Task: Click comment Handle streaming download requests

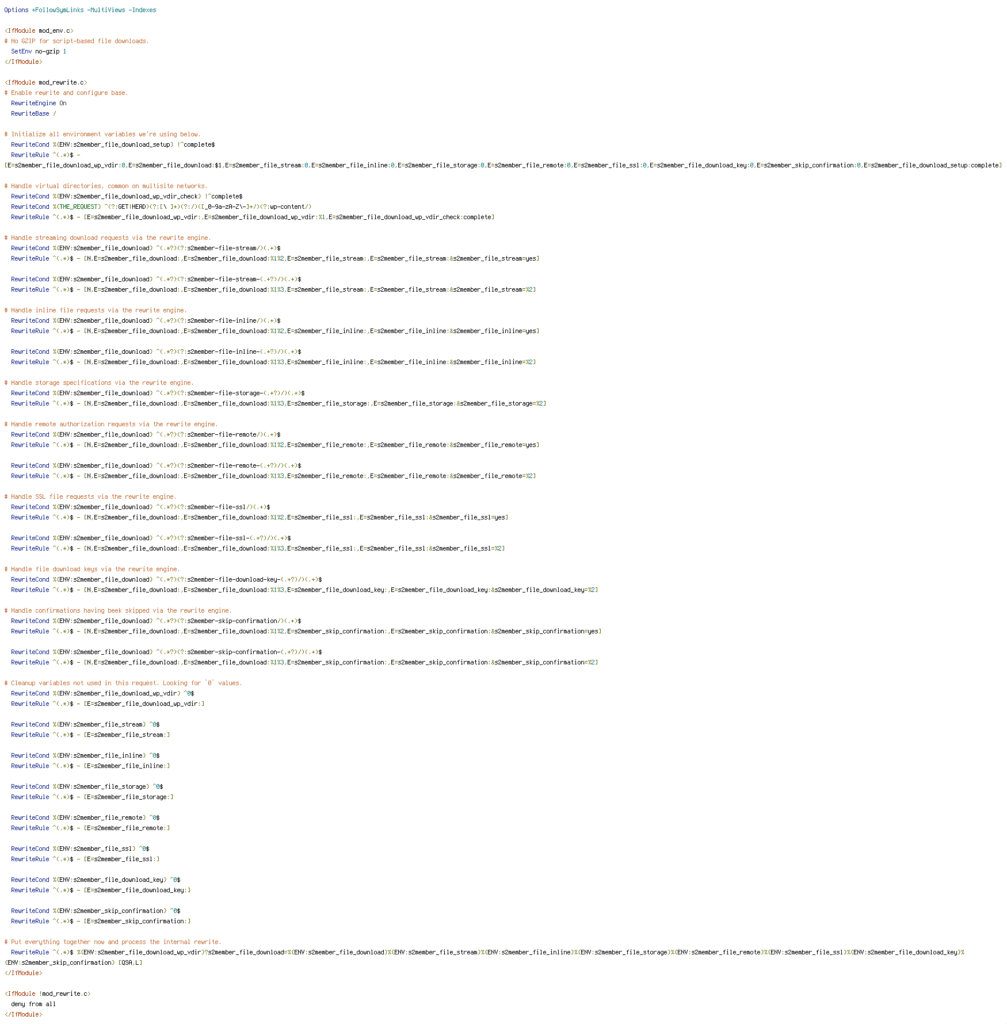Action: point(108,238)
